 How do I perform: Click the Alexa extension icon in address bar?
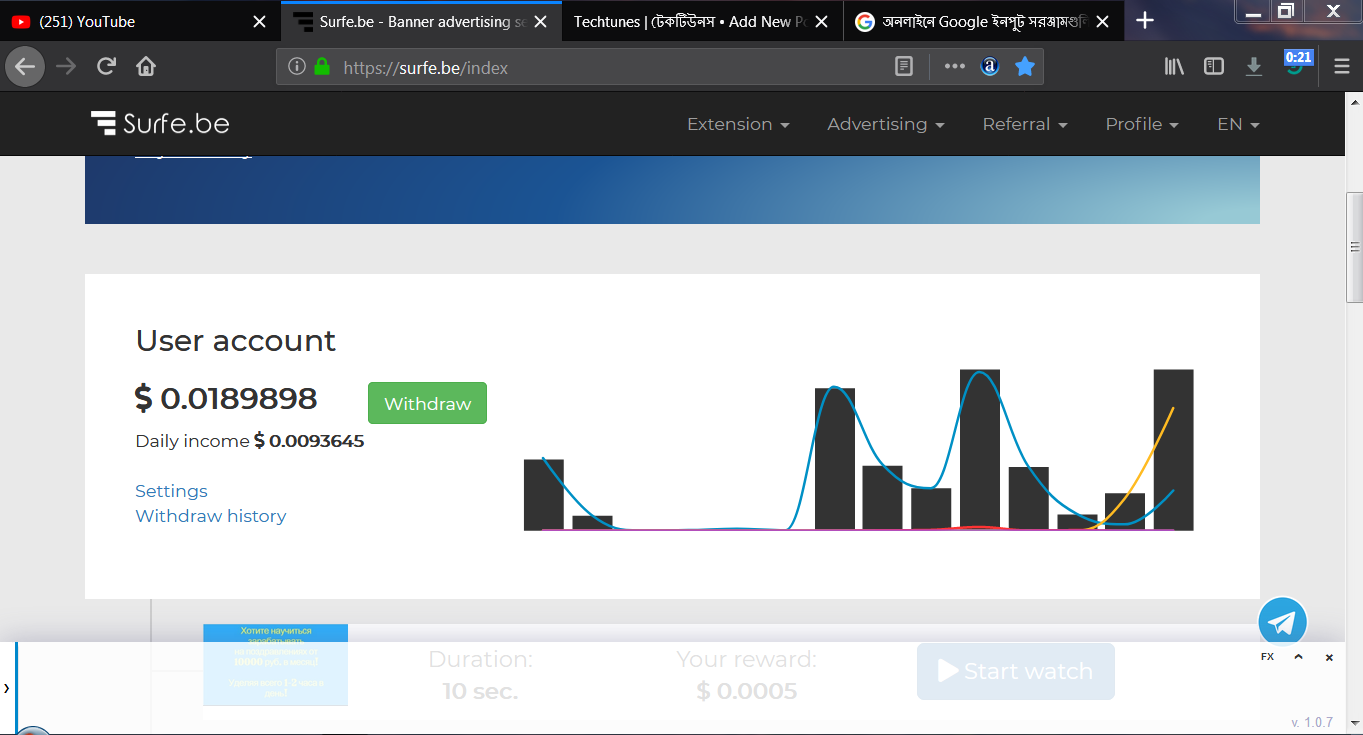[990, 67]
